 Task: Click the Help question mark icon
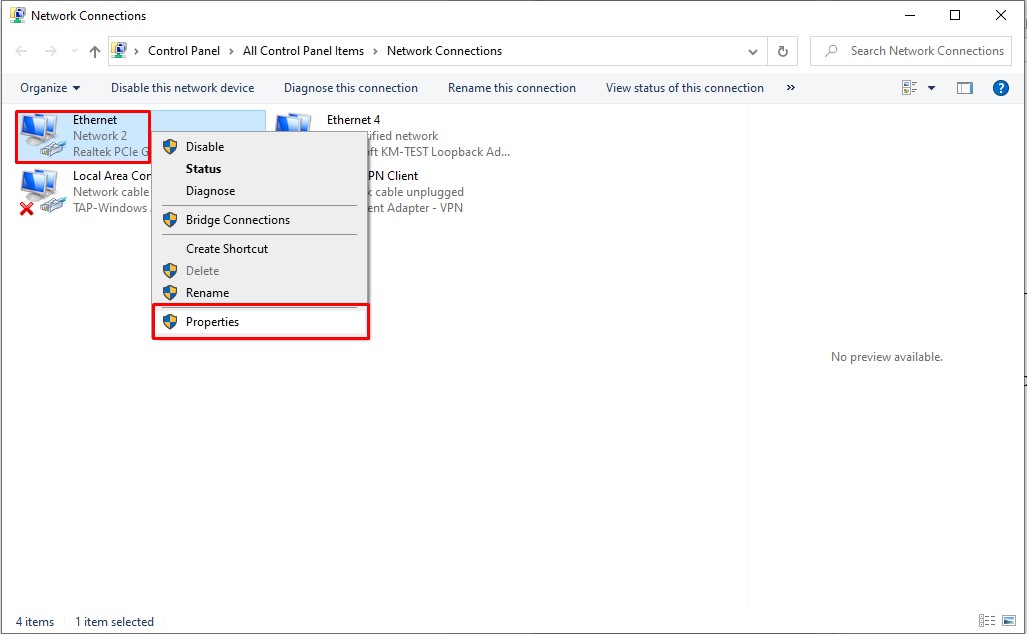tap(1000, 88)
